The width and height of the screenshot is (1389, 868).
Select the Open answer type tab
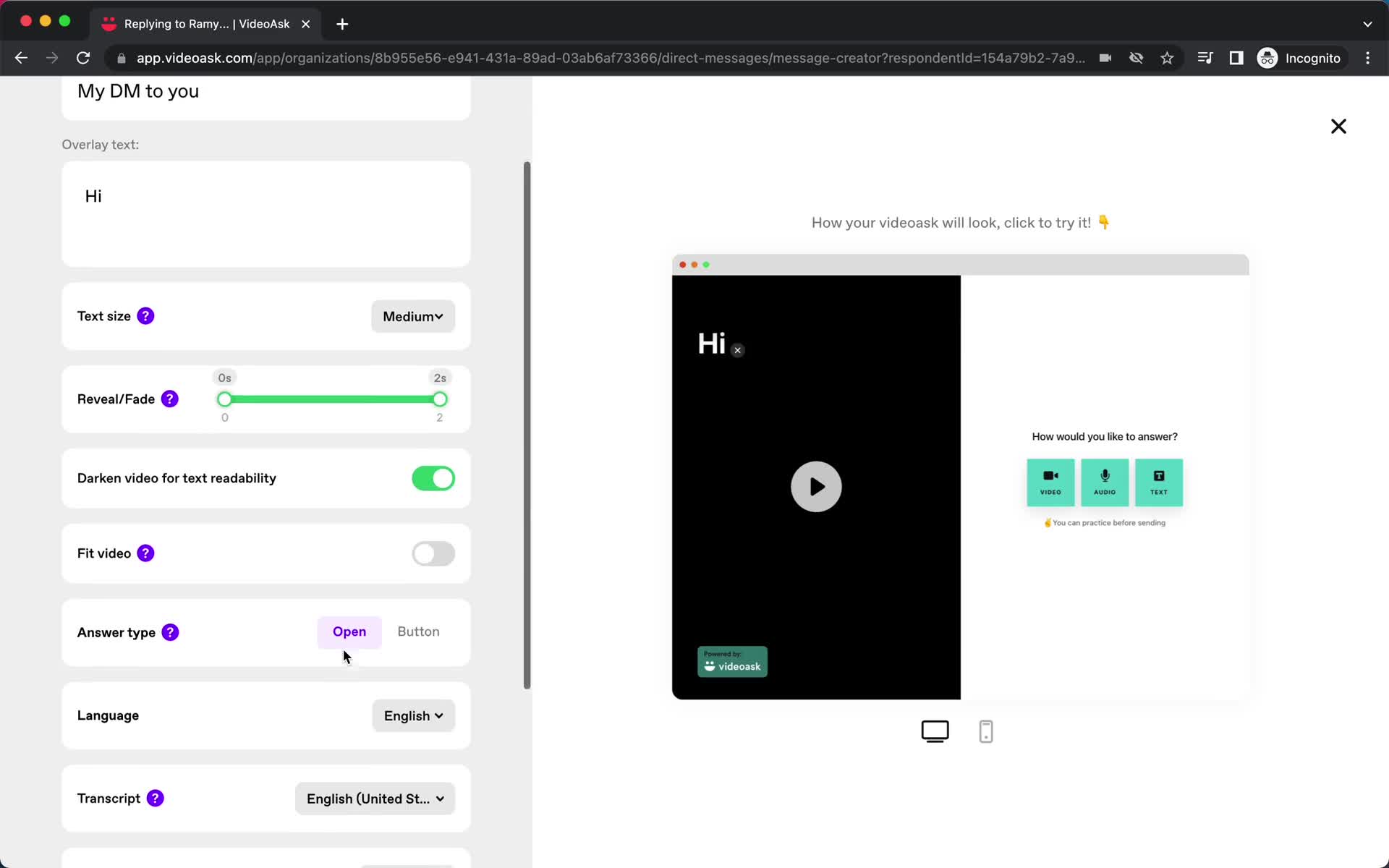(x=349, y=631)
